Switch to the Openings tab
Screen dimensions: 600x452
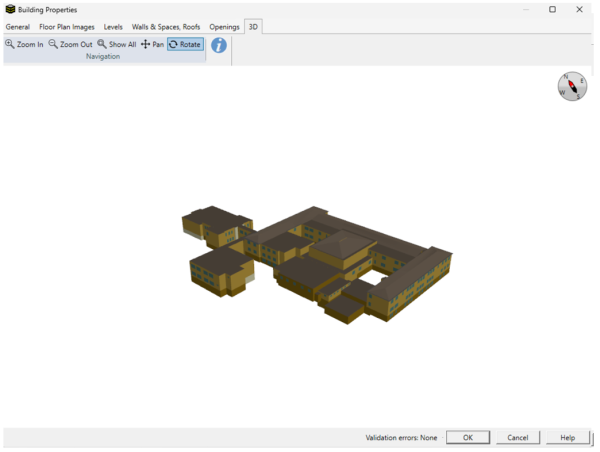[x=224, y=27]
